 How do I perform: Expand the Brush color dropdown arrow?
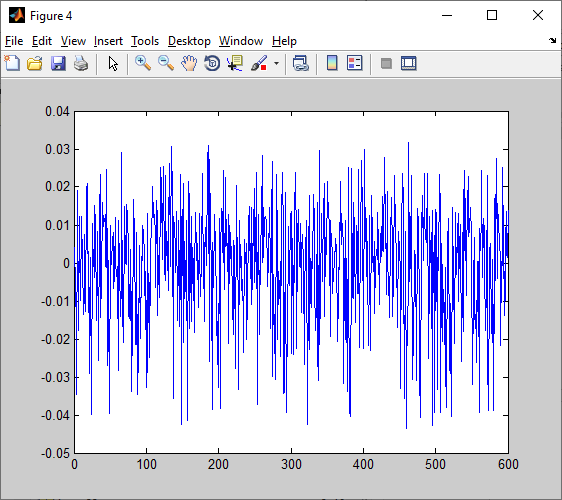pos(276,63)
